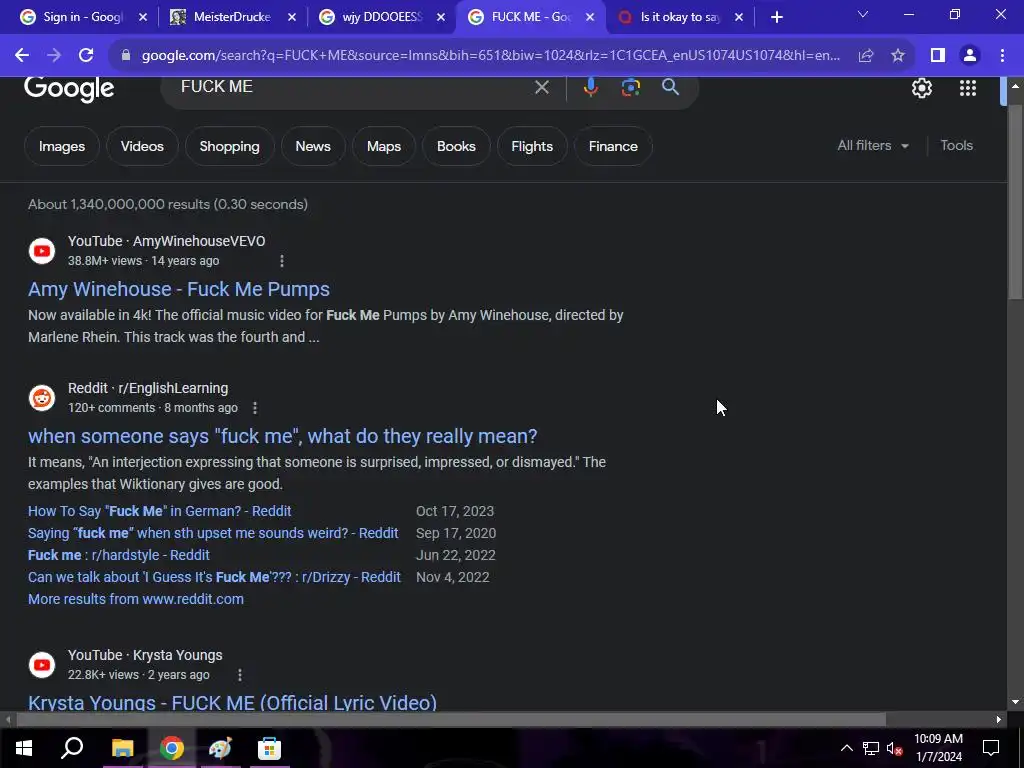Filter results by Flights
The height and width of the screenshot is (768, 1024).
pos(532,146)
